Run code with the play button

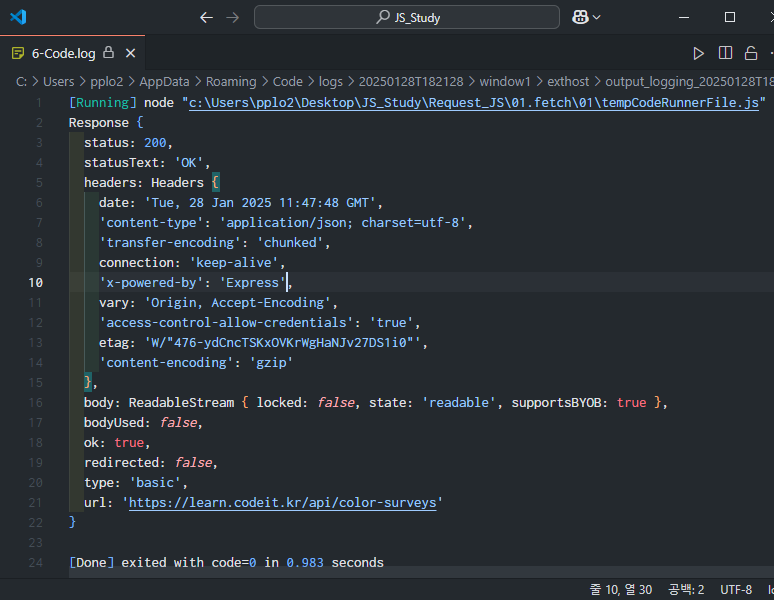698,53
